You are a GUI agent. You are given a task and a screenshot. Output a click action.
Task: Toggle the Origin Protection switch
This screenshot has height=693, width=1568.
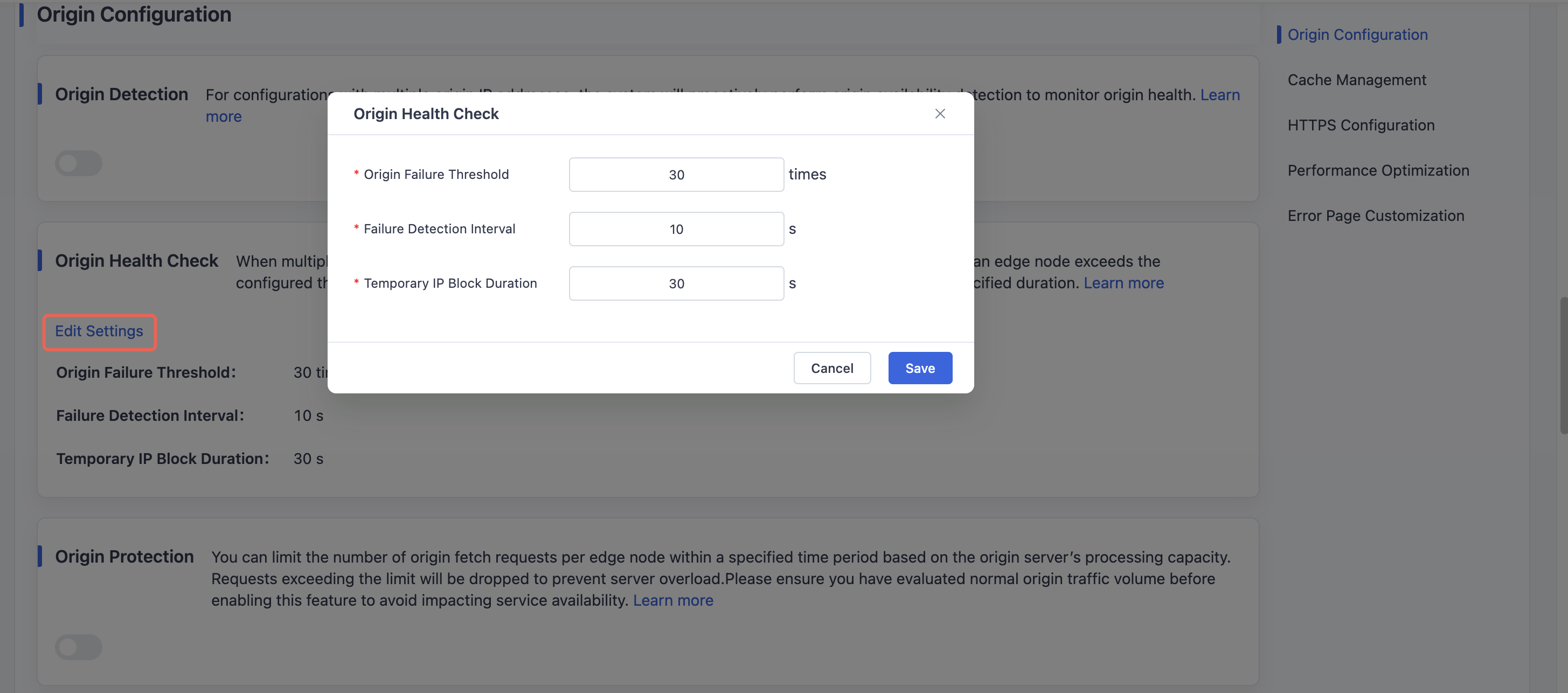point(79,647)
